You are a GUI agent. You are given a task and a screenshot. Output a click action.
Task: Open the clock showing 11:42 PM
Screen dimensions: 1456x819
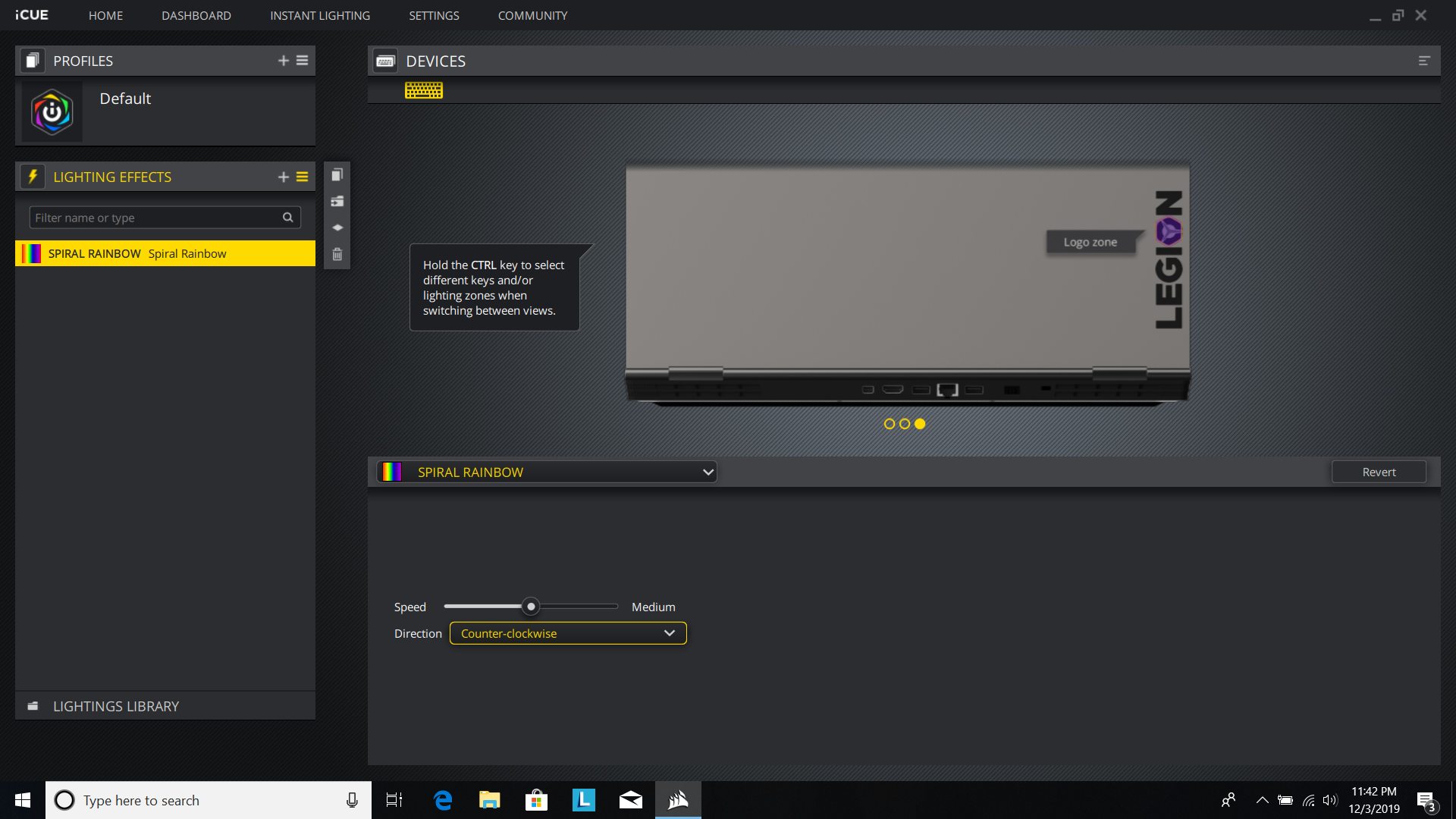[1374, 800]
